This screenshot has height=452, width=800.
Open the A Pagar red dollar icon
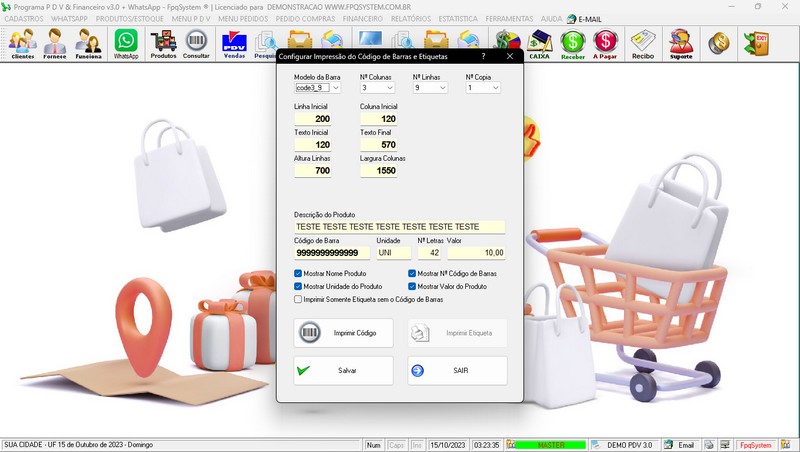tap(605, 43)
